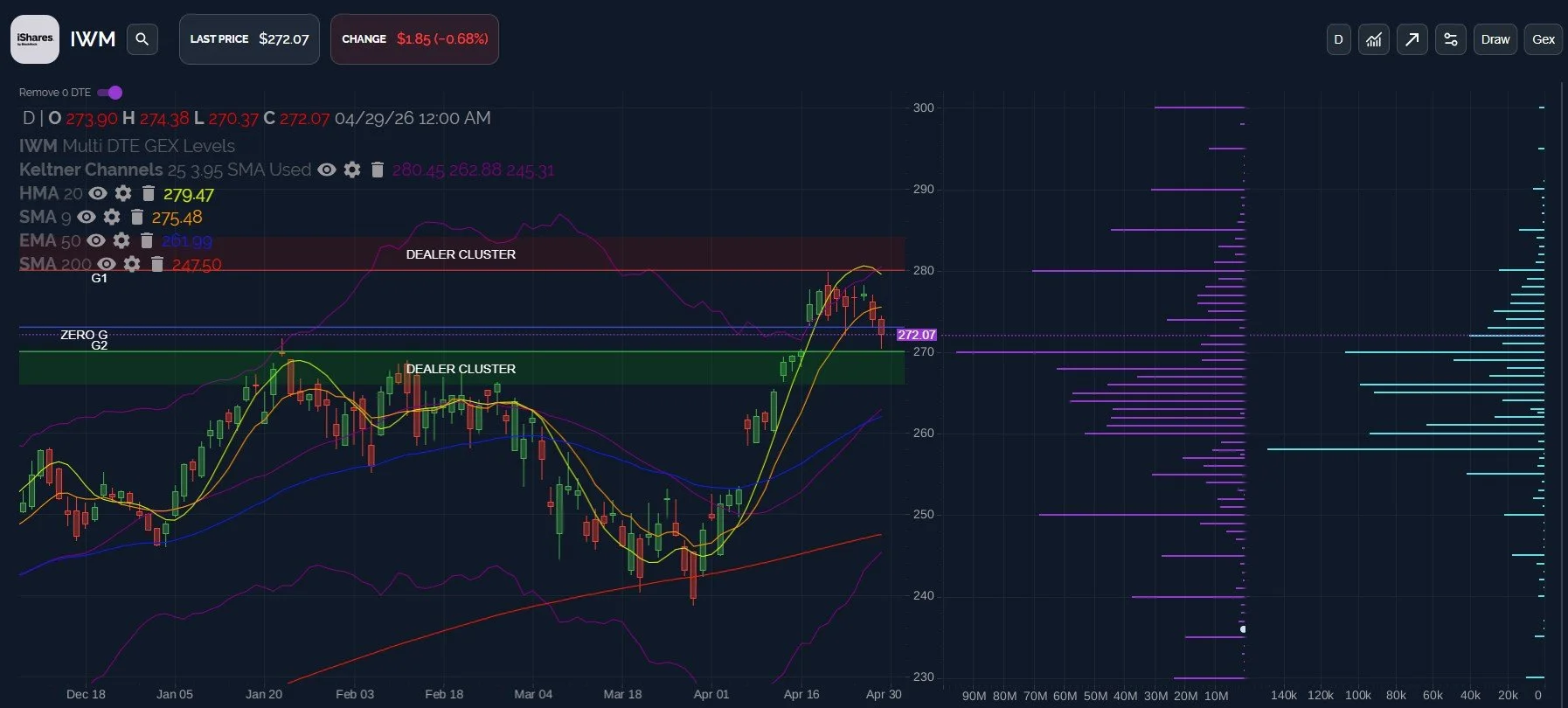Click the Apr 16 date label

801,694
